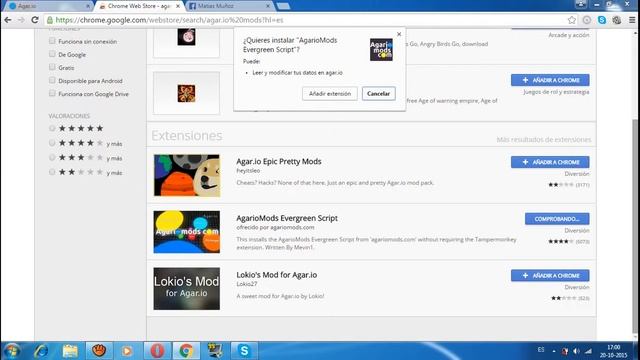Open a new browser tab
Image resolution: width=640 pixels, height=360 pixels.
283,6
